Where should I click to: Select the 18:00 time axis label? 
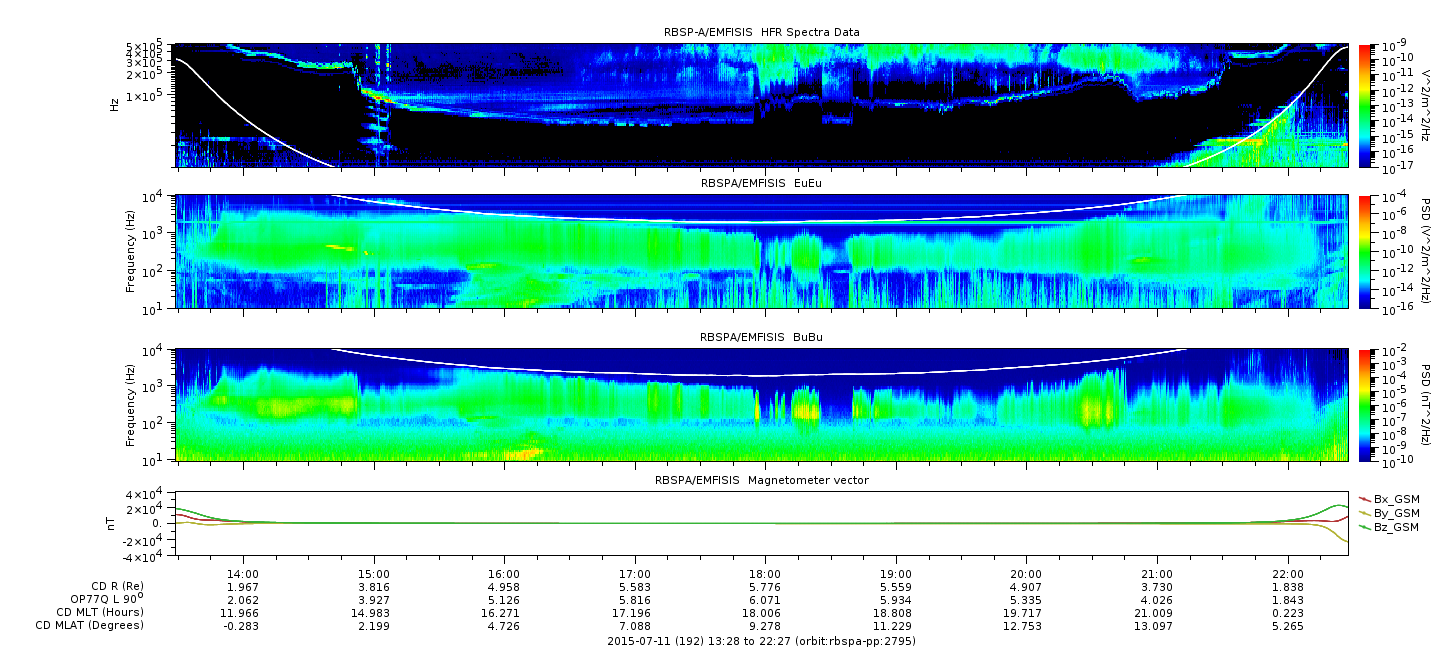(x=765, y=573)
